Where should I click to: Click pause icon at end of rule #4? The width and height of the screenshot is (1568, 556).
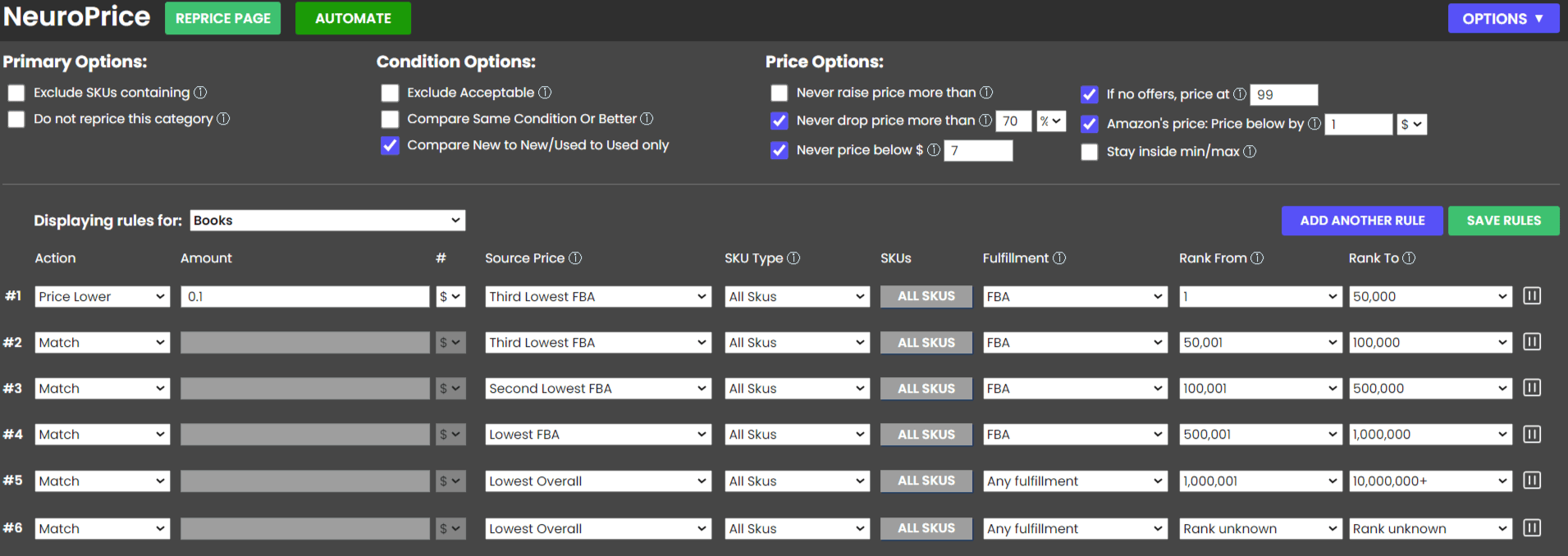[x=1531, y=434]
